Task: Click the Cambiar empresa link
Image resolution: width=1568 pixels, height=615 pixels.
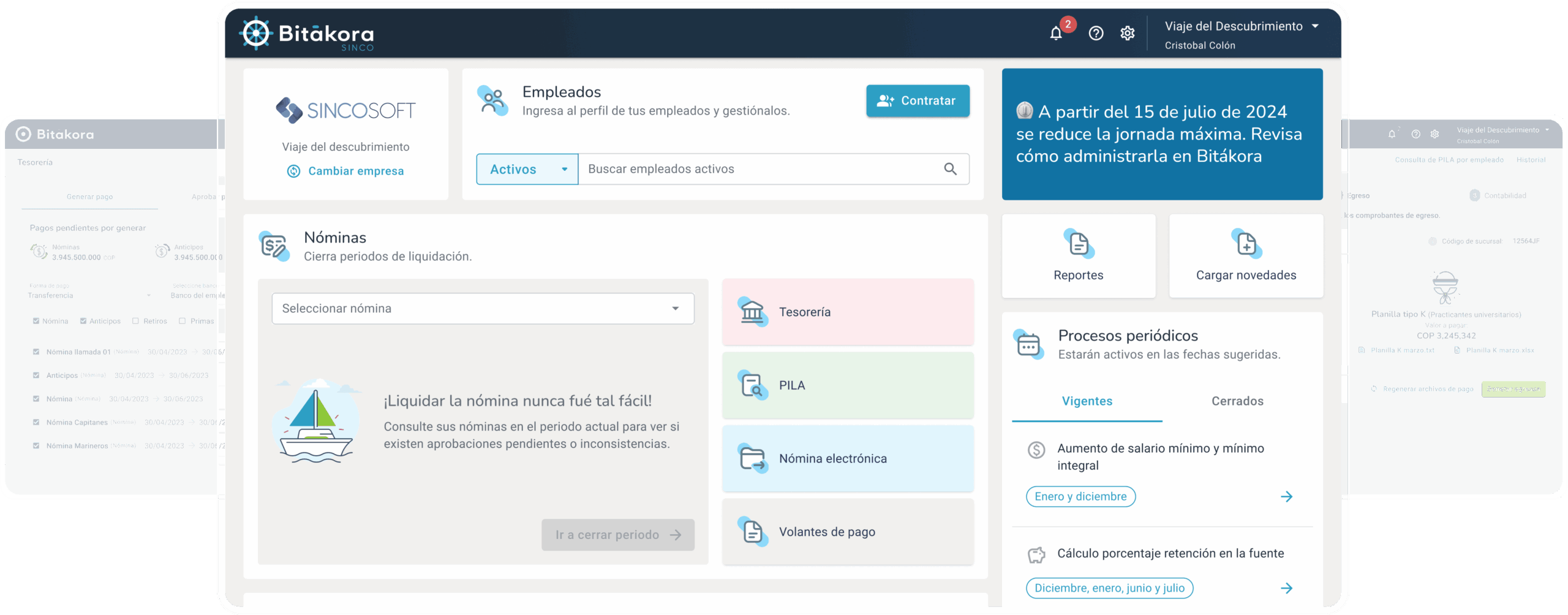Action: (355, 172)
